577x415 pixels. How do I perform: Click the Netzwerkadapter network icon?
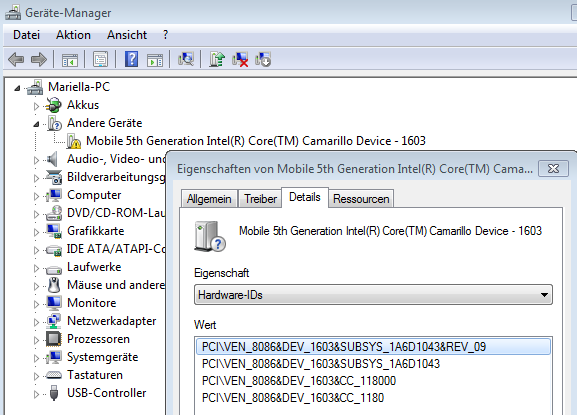tap(54, 321)
